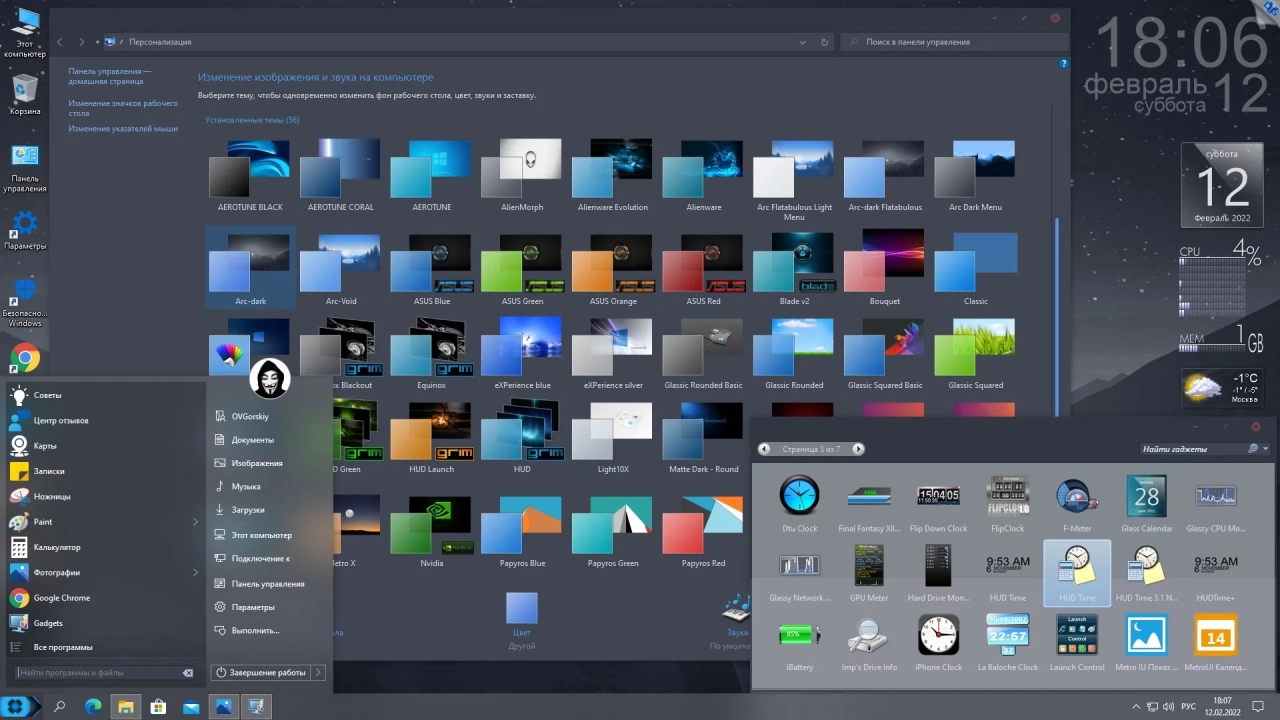Select the Bouquet theme
Viewport: 1280px width, 720px height.
(885, 270)
